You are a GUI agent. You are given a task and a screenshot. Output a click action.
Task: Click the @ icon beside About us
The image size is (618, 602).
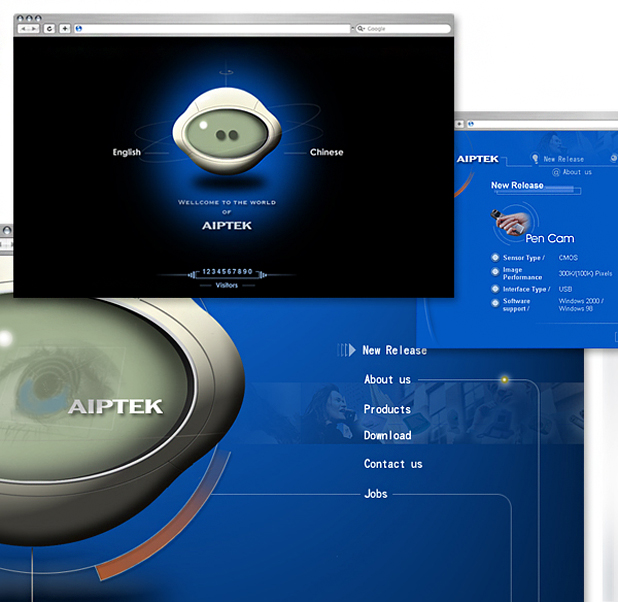(556, 172)
